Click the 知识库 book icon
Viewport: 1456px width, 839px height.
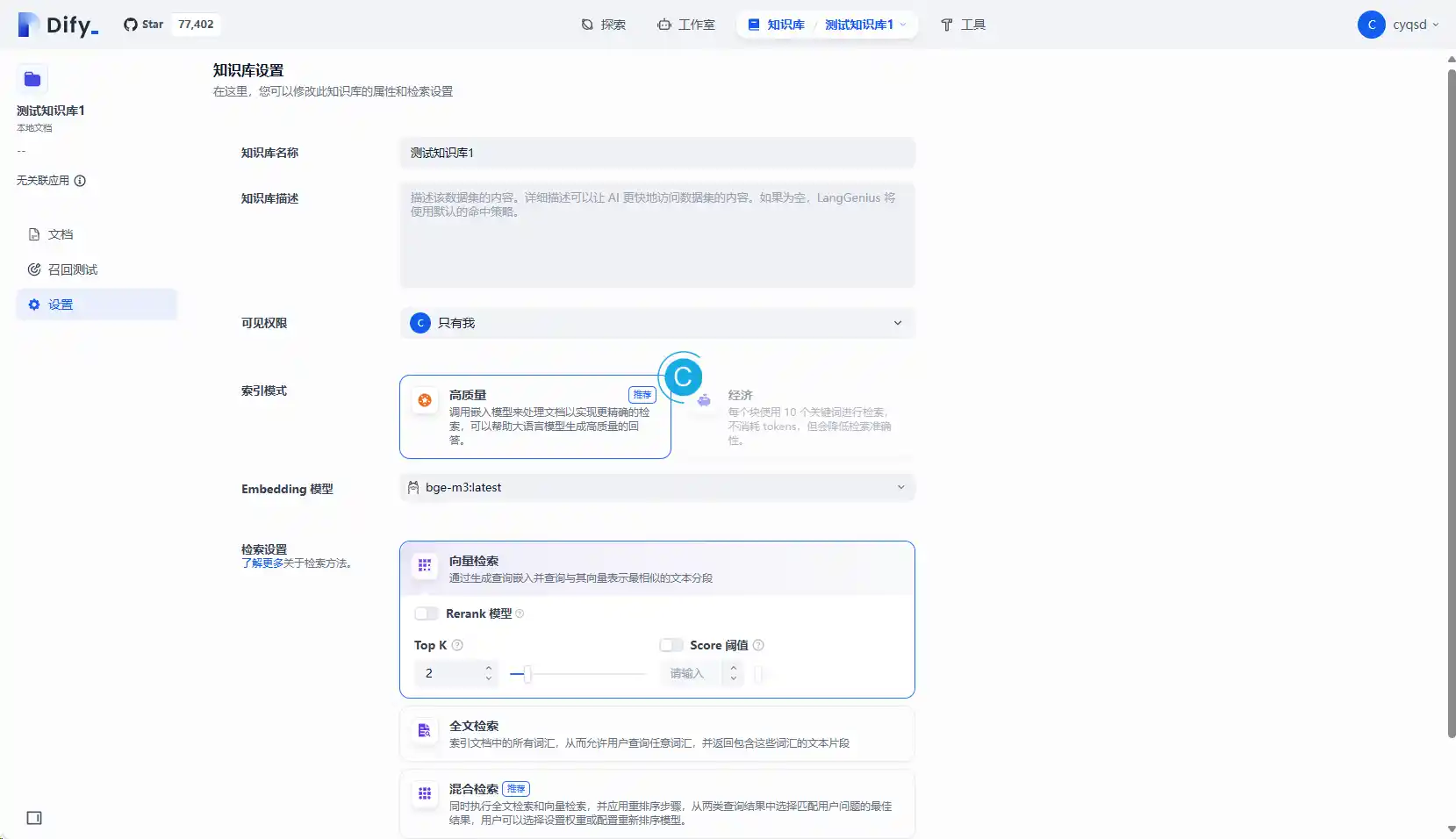(x=754, y=25)
